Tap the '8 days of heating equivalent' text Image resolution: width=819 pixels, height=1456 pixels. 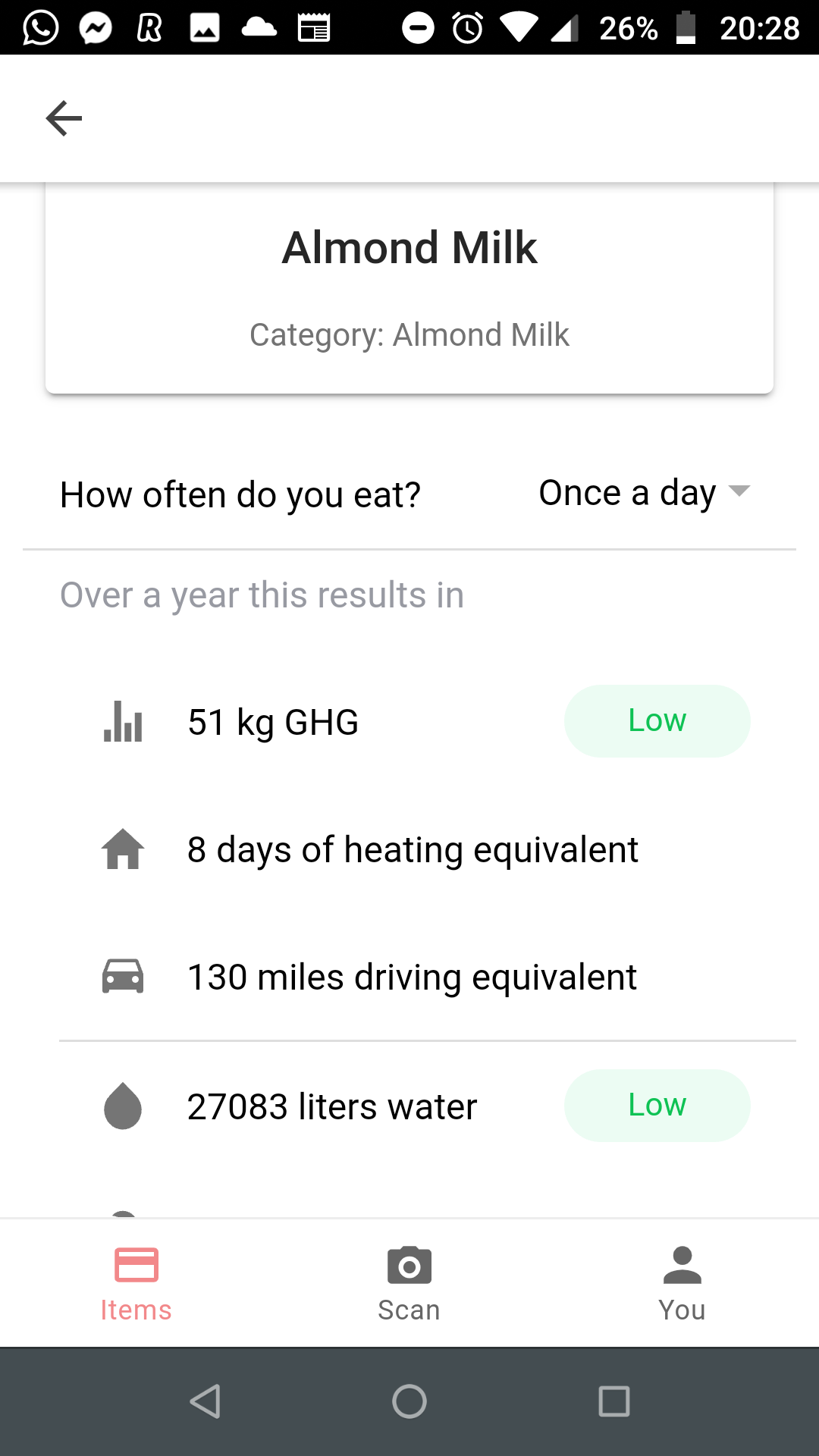(413, 849)
